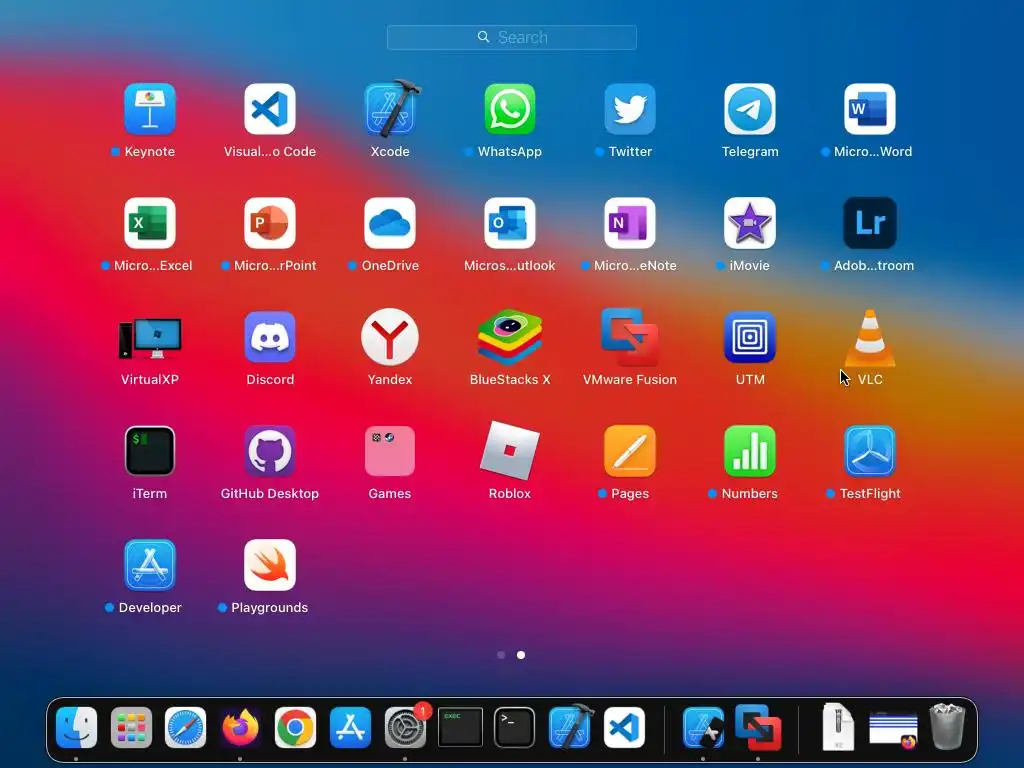Open the zip archive file in the Dock

point(839,727)
